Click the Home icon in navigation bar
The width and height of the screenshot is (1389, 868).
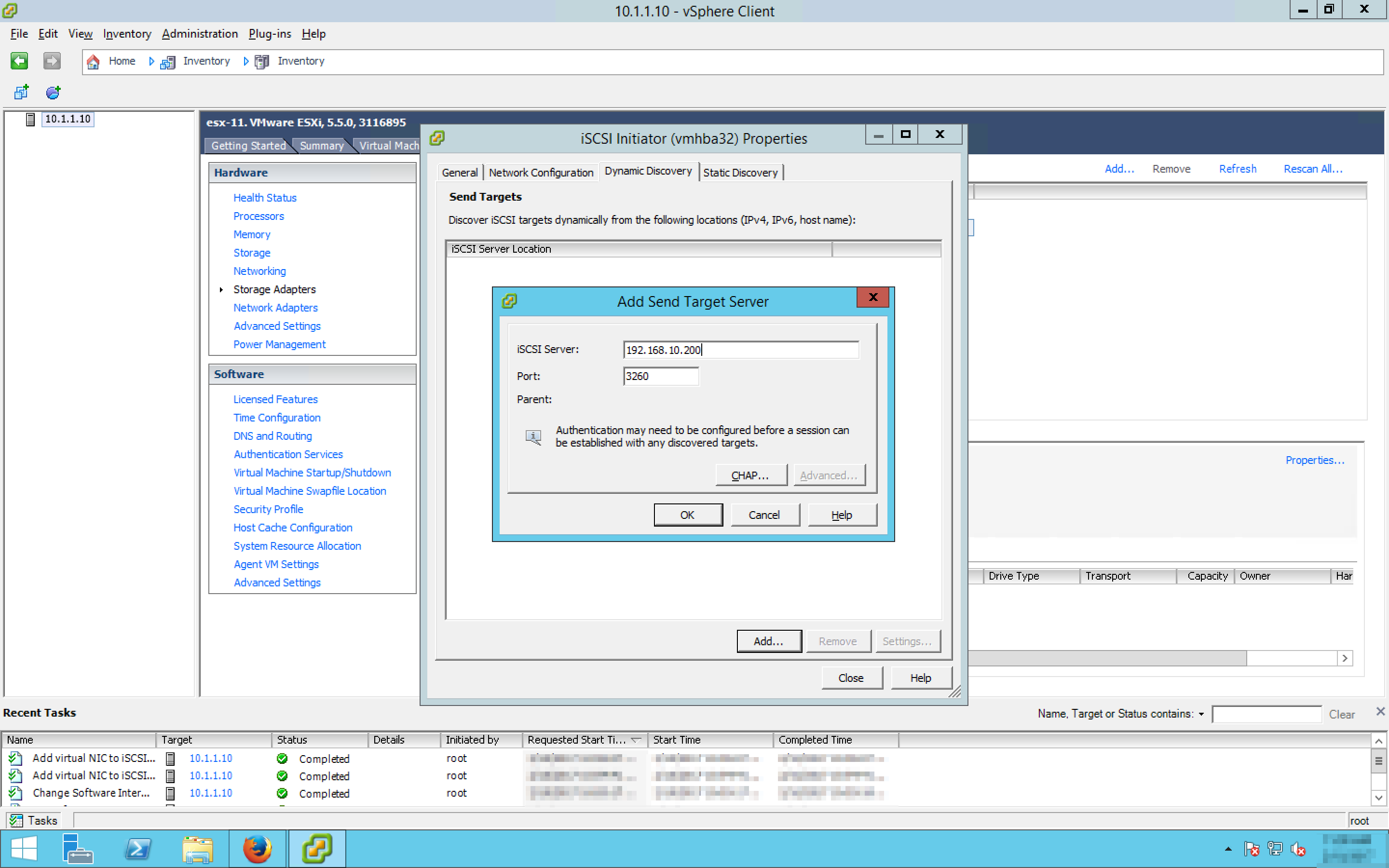click(93, 61)
